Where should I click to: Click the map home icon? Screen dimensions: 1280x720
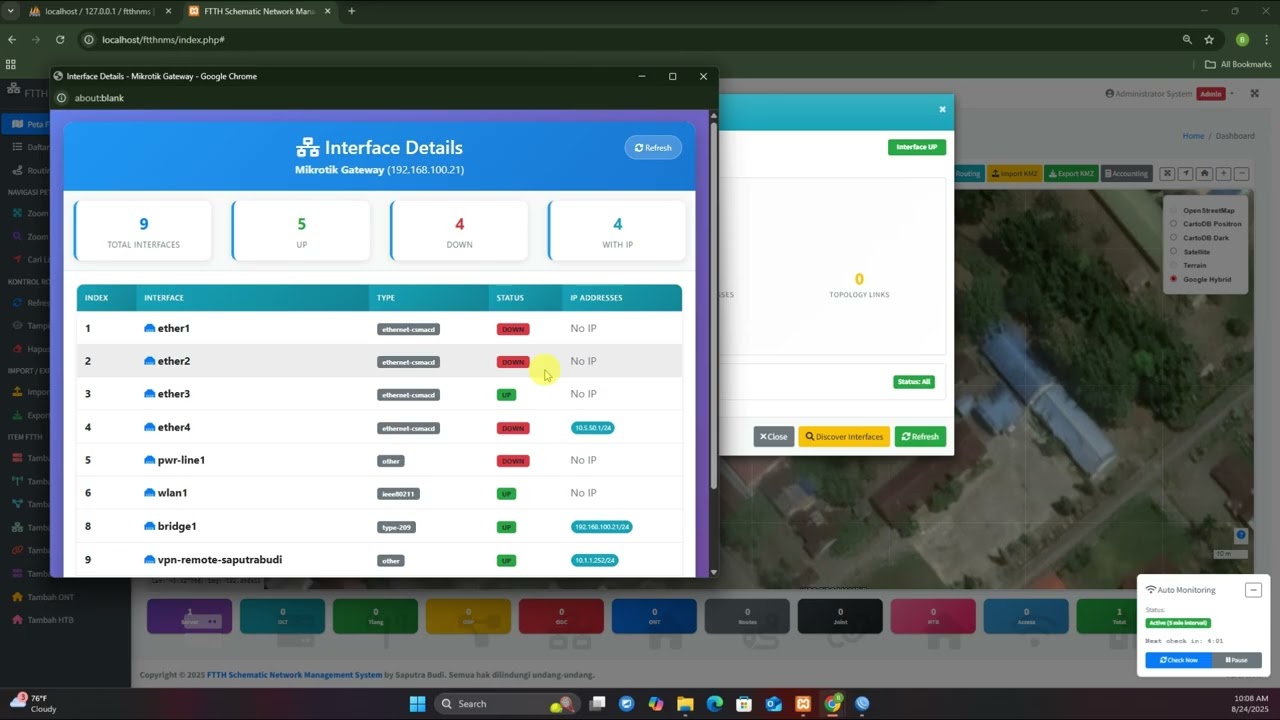click(x=1205, y=174)
